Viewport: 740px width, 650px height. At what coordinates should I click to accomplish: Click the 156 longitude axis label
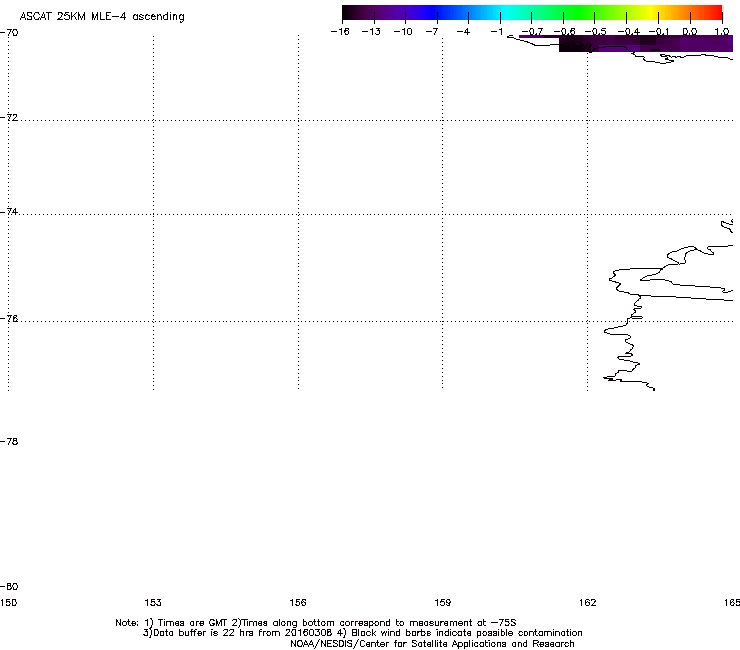[x=298, y=602]
